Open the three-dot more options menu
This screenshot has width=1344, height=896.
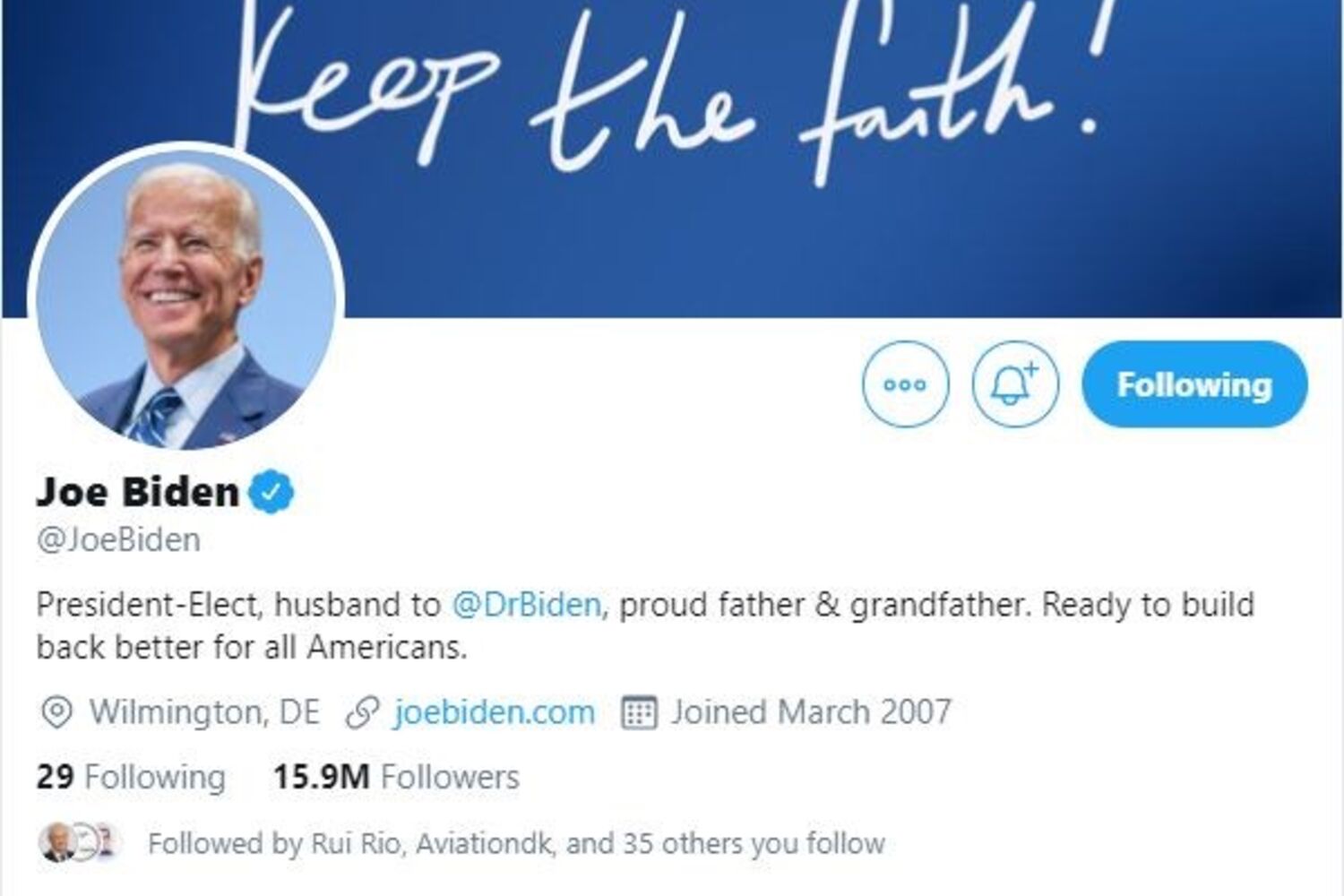tap(905, 384)
